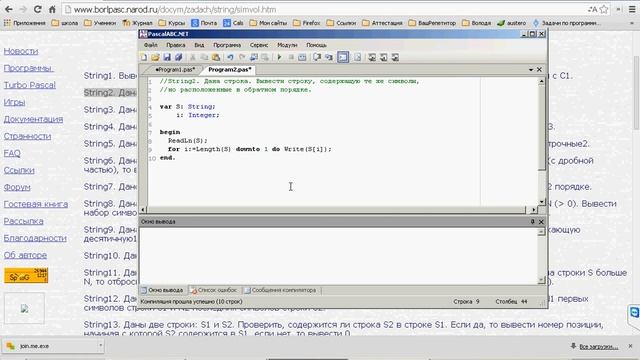640x360 pixels.
Task: Bookmark this page with star icon
Action: click(604, 9)
